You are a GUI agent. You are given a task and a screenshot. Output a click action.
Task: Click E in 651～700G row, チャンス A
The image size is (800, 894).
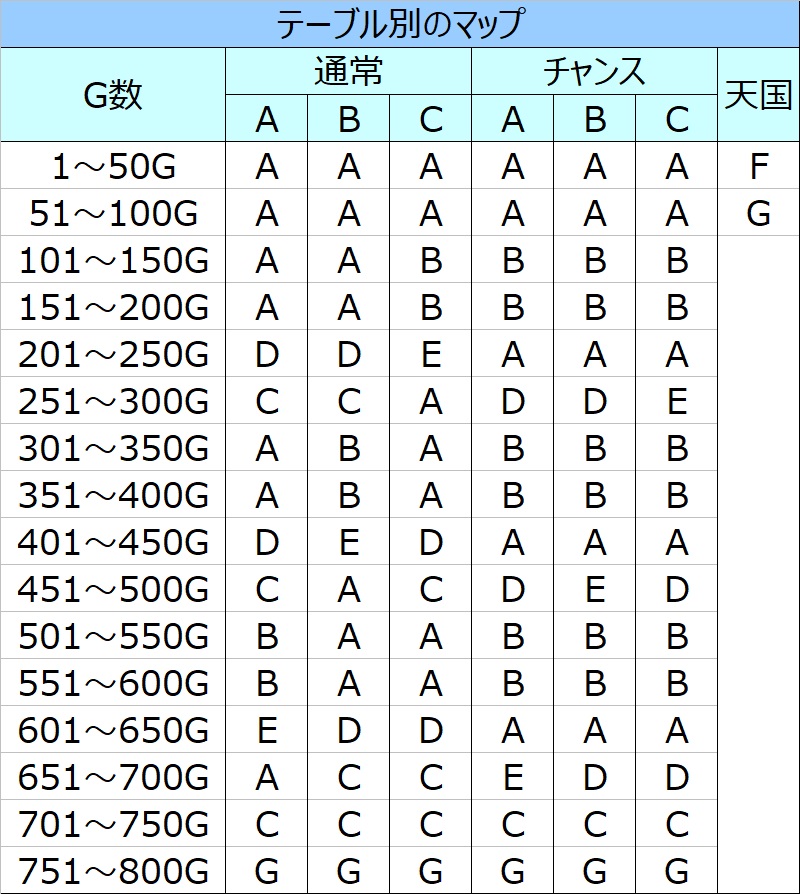pyautogui.click(x=513, y=778)
